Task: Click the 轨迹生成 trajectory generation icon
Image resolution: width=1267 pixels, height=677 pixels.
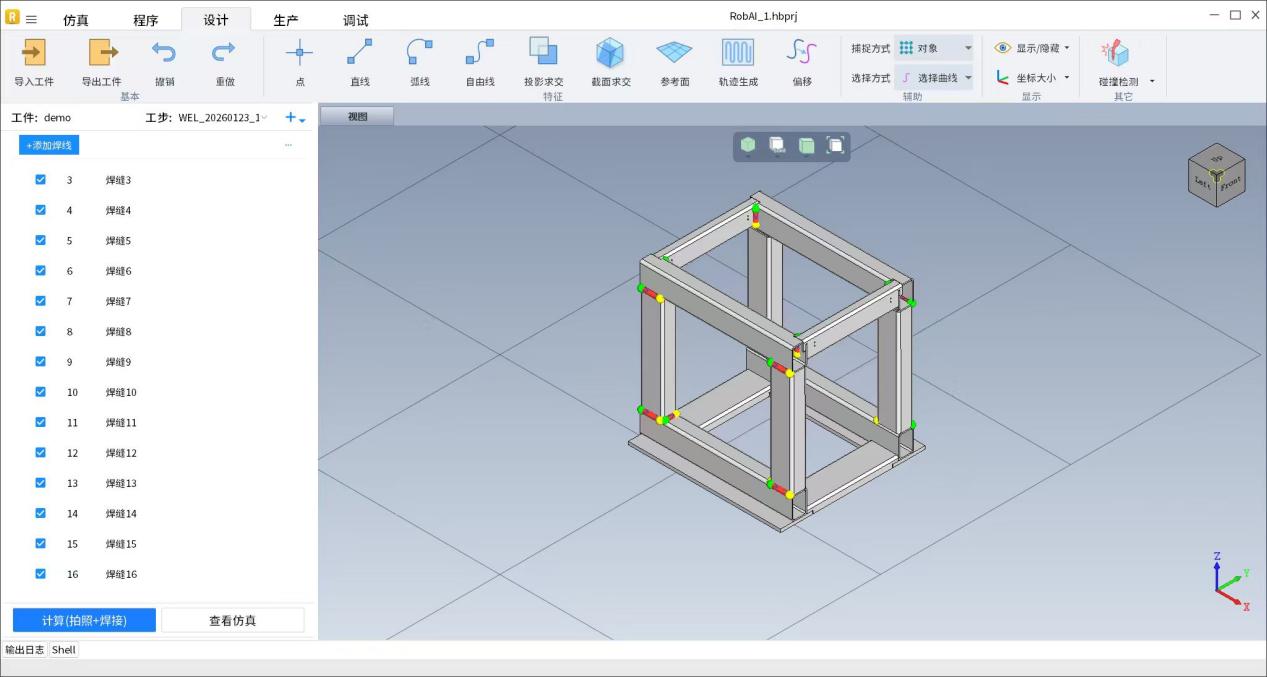Action: [x=738, y=53]
